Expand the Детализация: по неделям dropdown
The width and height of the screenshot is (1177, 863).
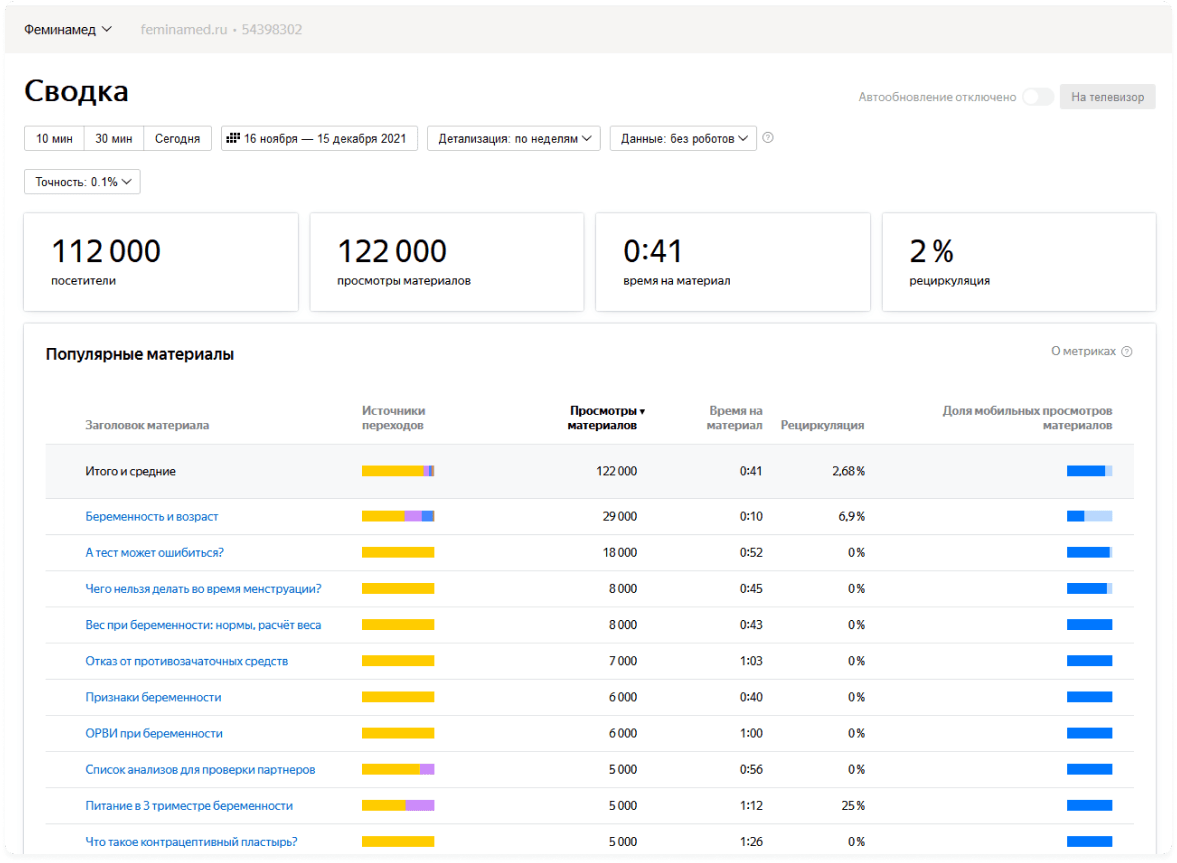513,139
